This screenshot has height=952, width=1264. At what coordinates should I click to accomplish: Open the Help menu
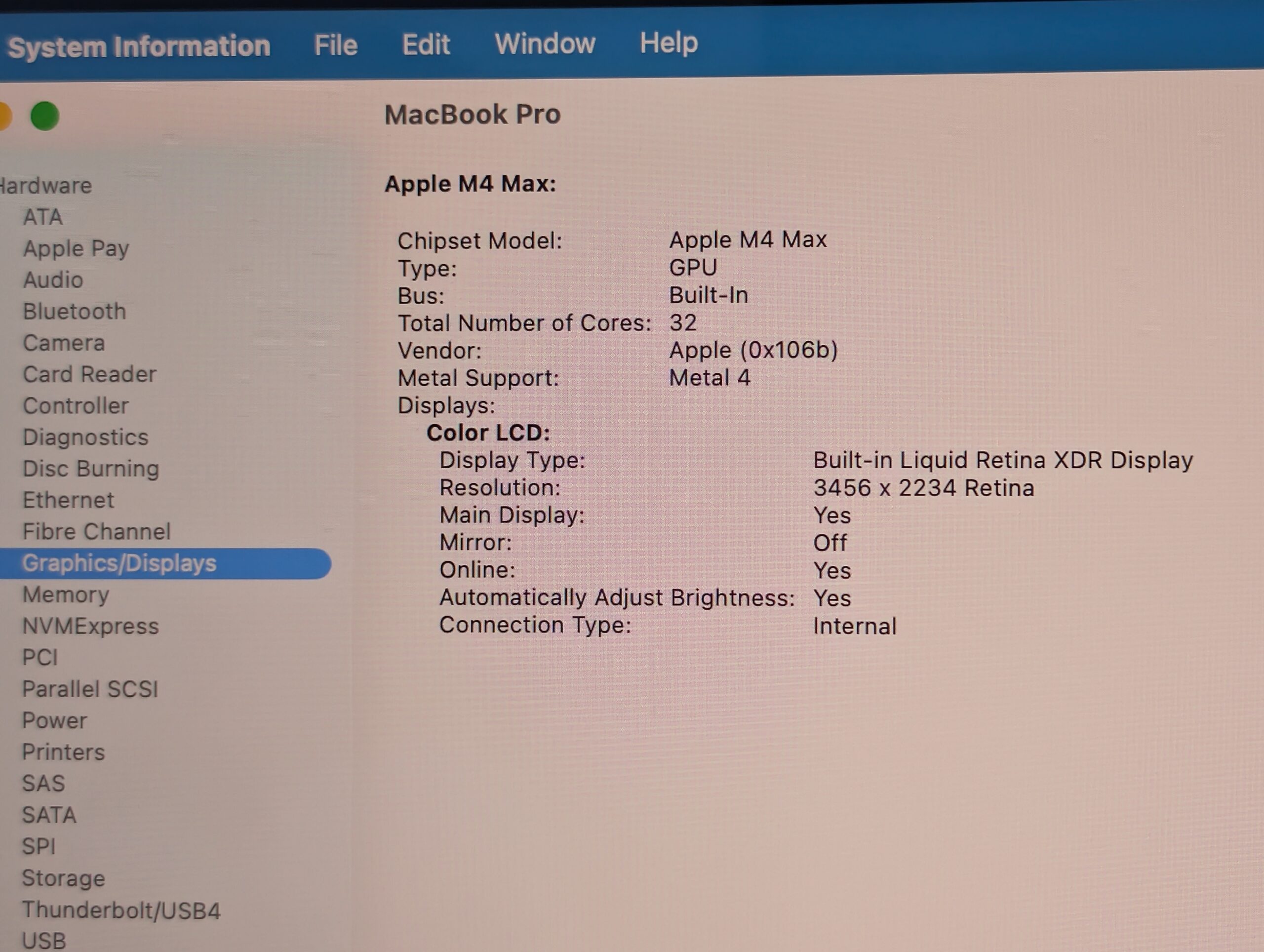click(x=668, y=43)
